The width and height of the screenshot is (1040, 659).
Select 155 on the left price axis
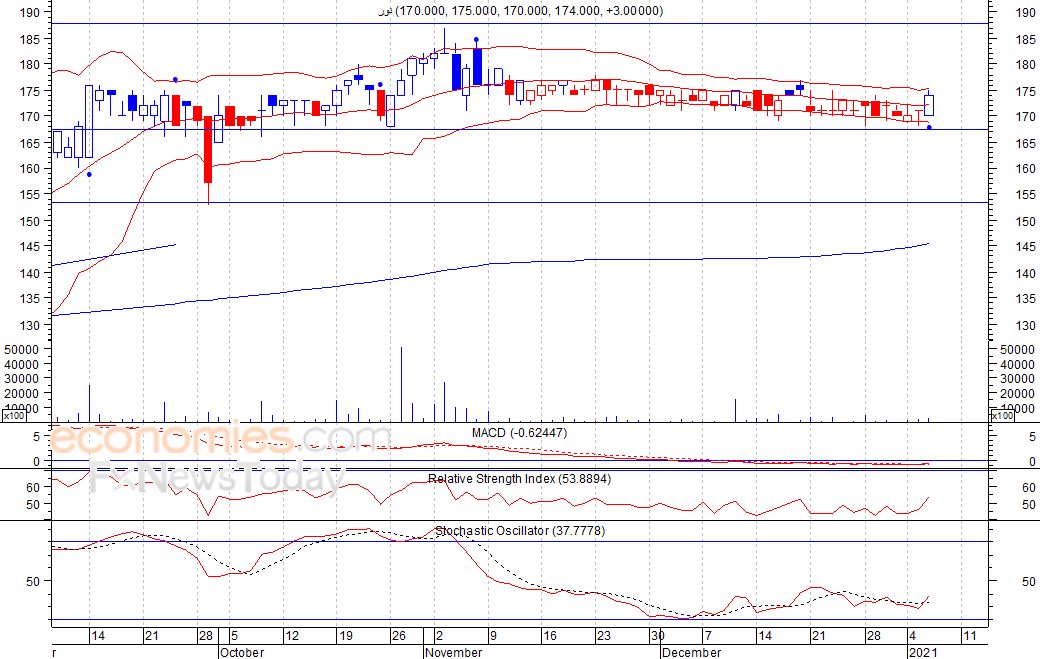[30, 195]
